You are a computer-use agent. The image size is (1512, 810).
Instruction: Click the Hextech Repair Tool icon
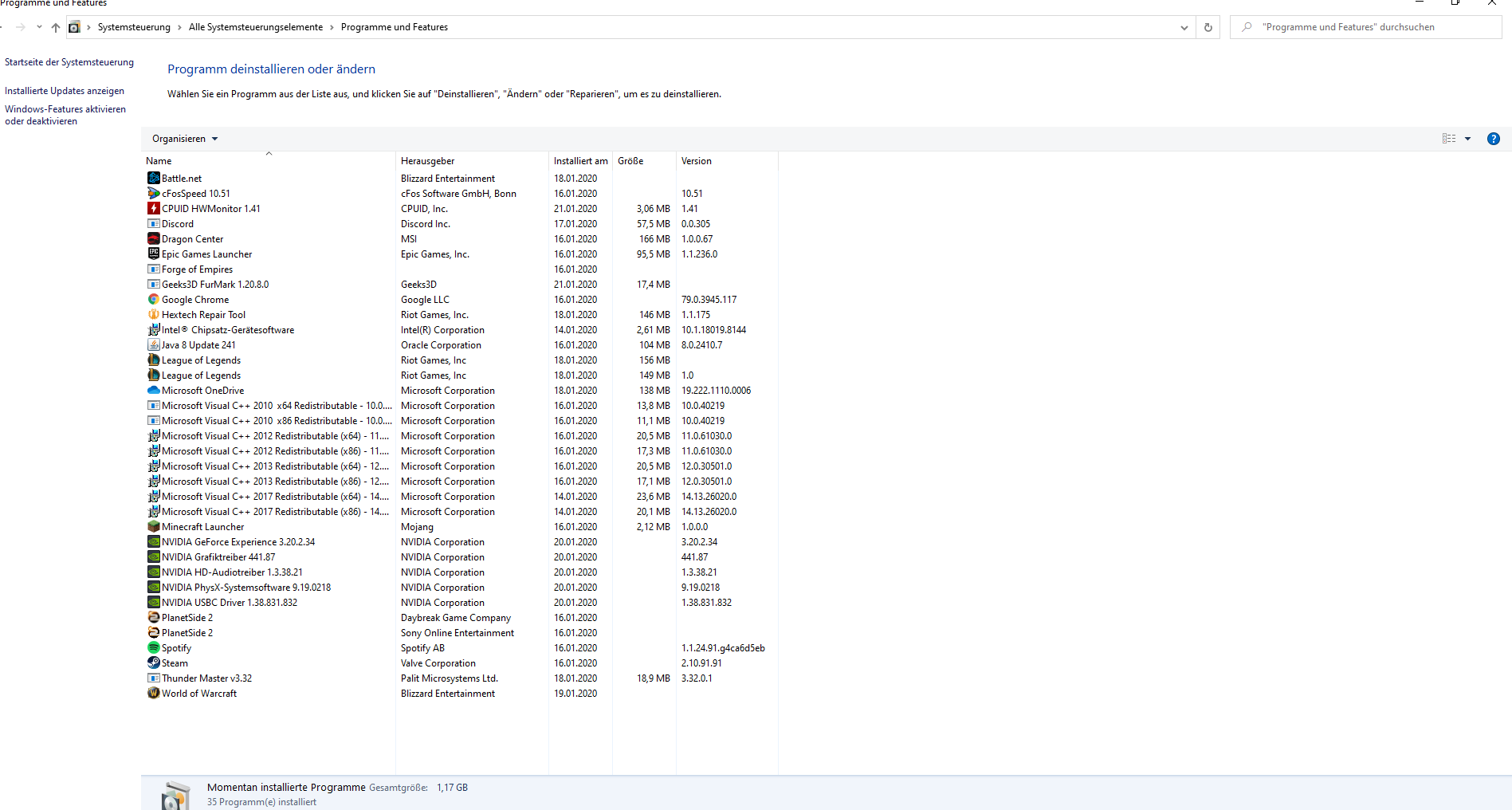(154, 314)
